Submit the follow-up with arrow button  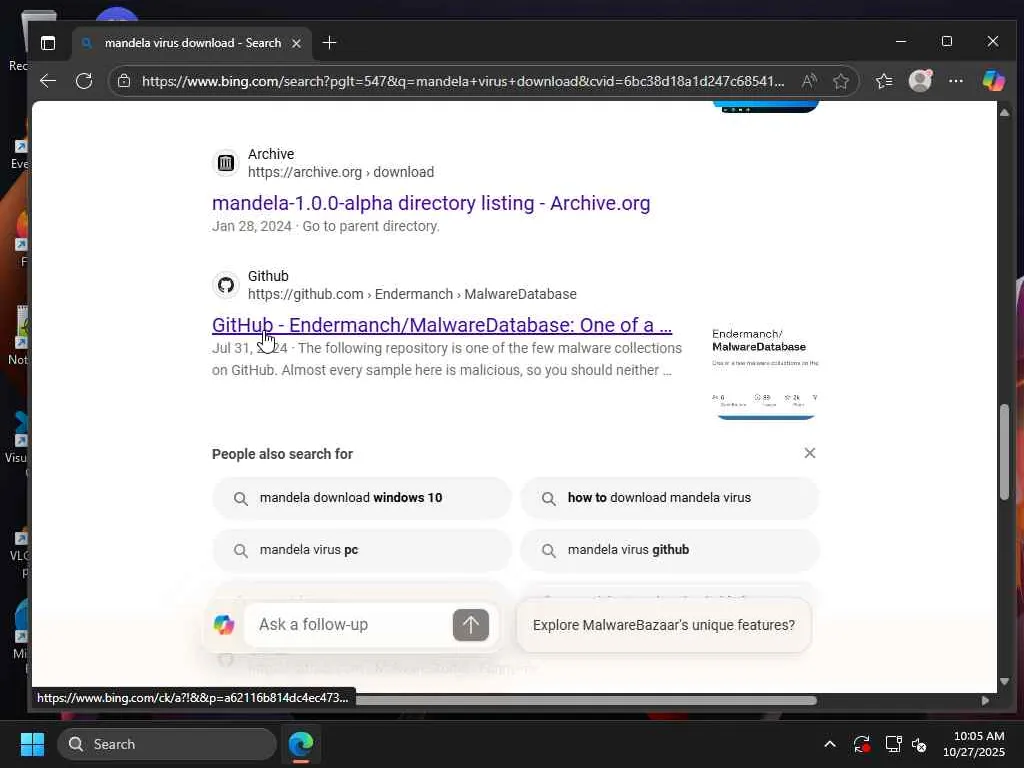tap(471, 625)
